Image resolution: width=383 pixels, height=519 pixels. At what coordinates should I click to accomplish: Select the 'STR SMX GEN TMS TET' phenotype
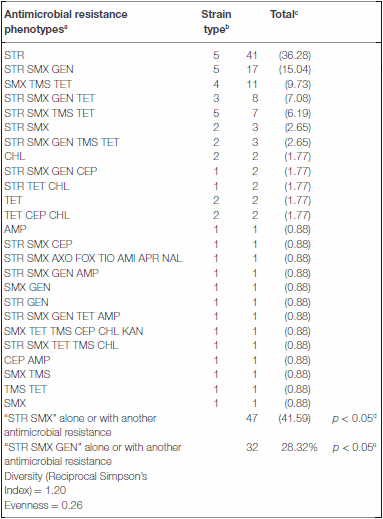[x=61, y=142]
